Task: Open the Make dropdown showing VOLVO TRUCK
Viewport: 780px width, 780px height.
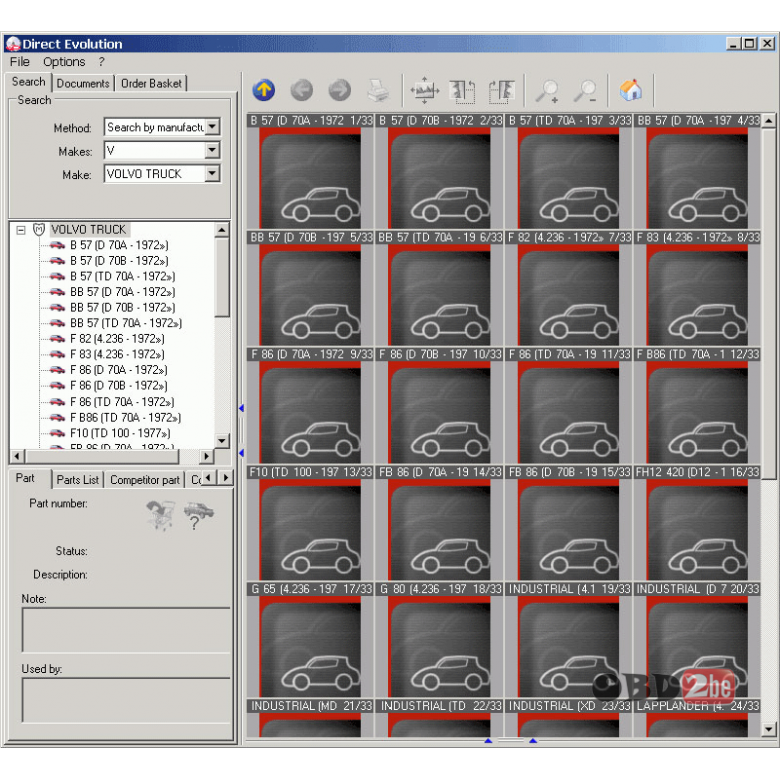Action: point(212,174)
